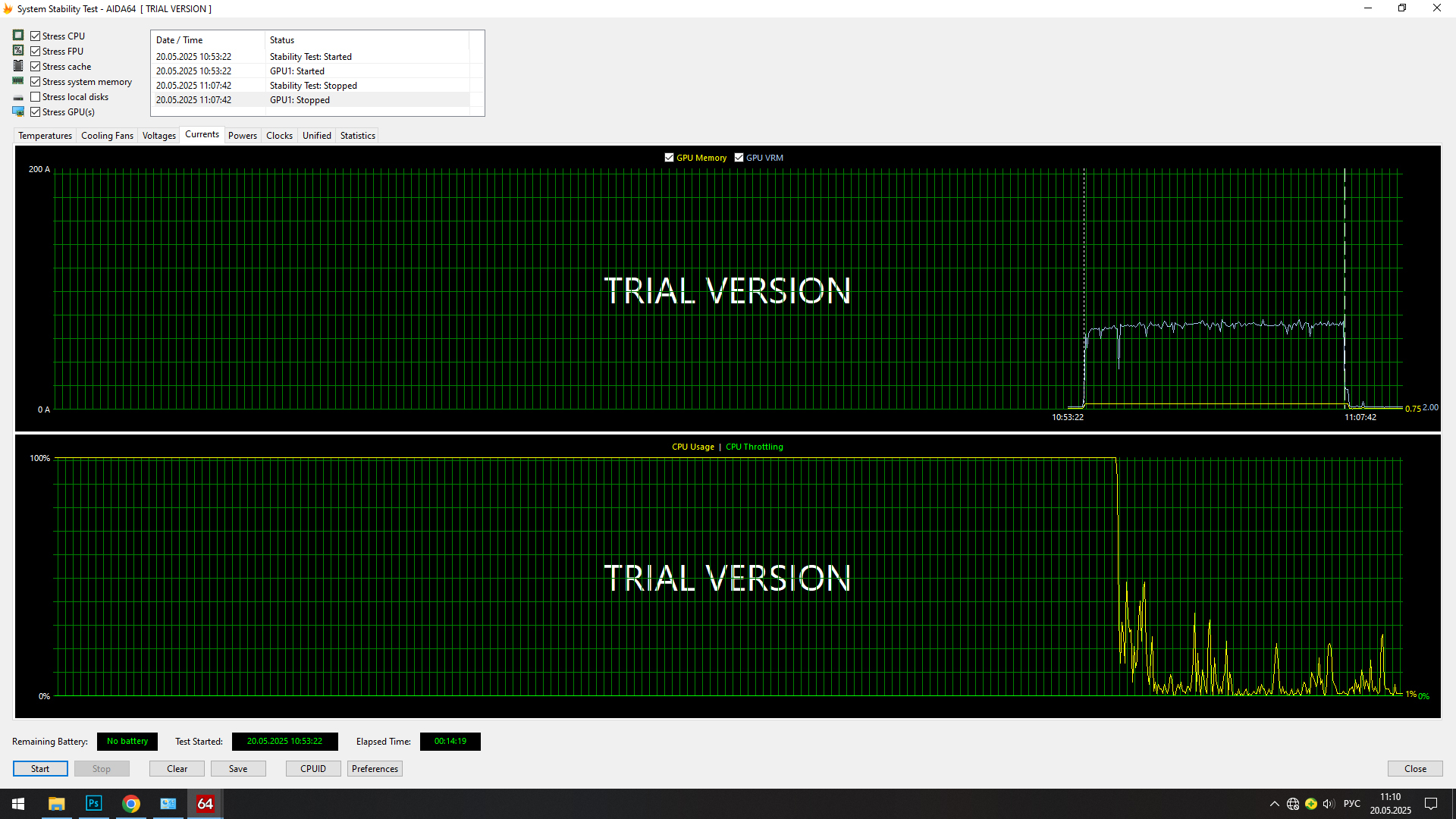Uncheck Stress system memory checkbox
Viewport: 1456px width, 819px height.
(x=36, y=81)
